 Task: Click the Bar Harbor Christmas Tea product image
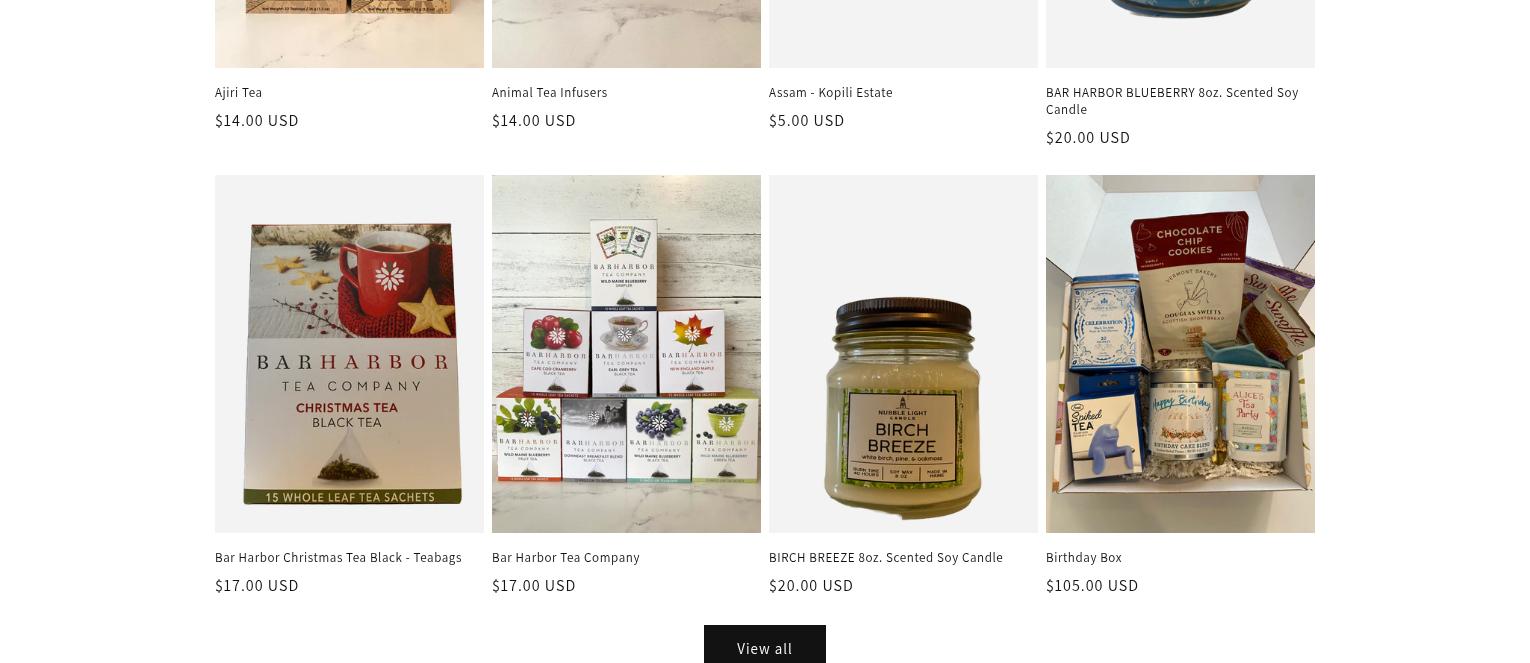pyautogui.click(x=349, y=354)
